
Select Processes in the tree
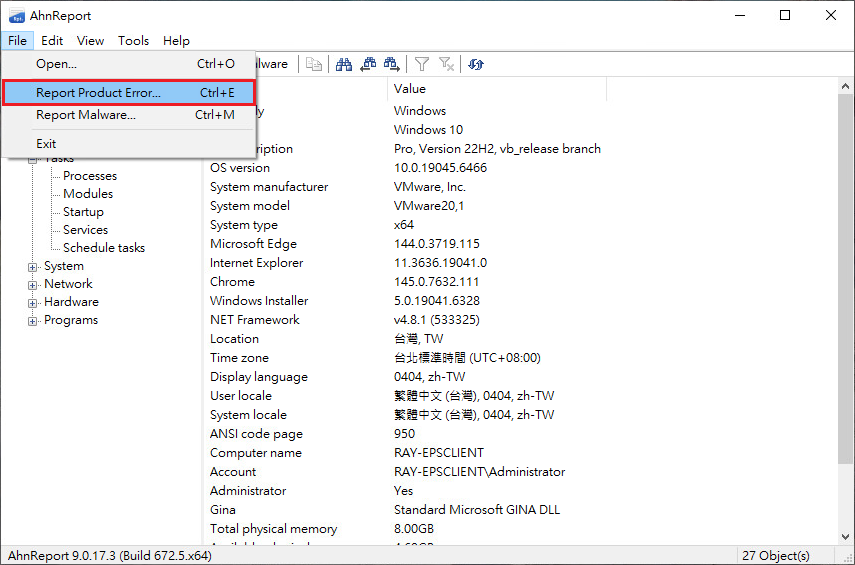pos(90,176)
